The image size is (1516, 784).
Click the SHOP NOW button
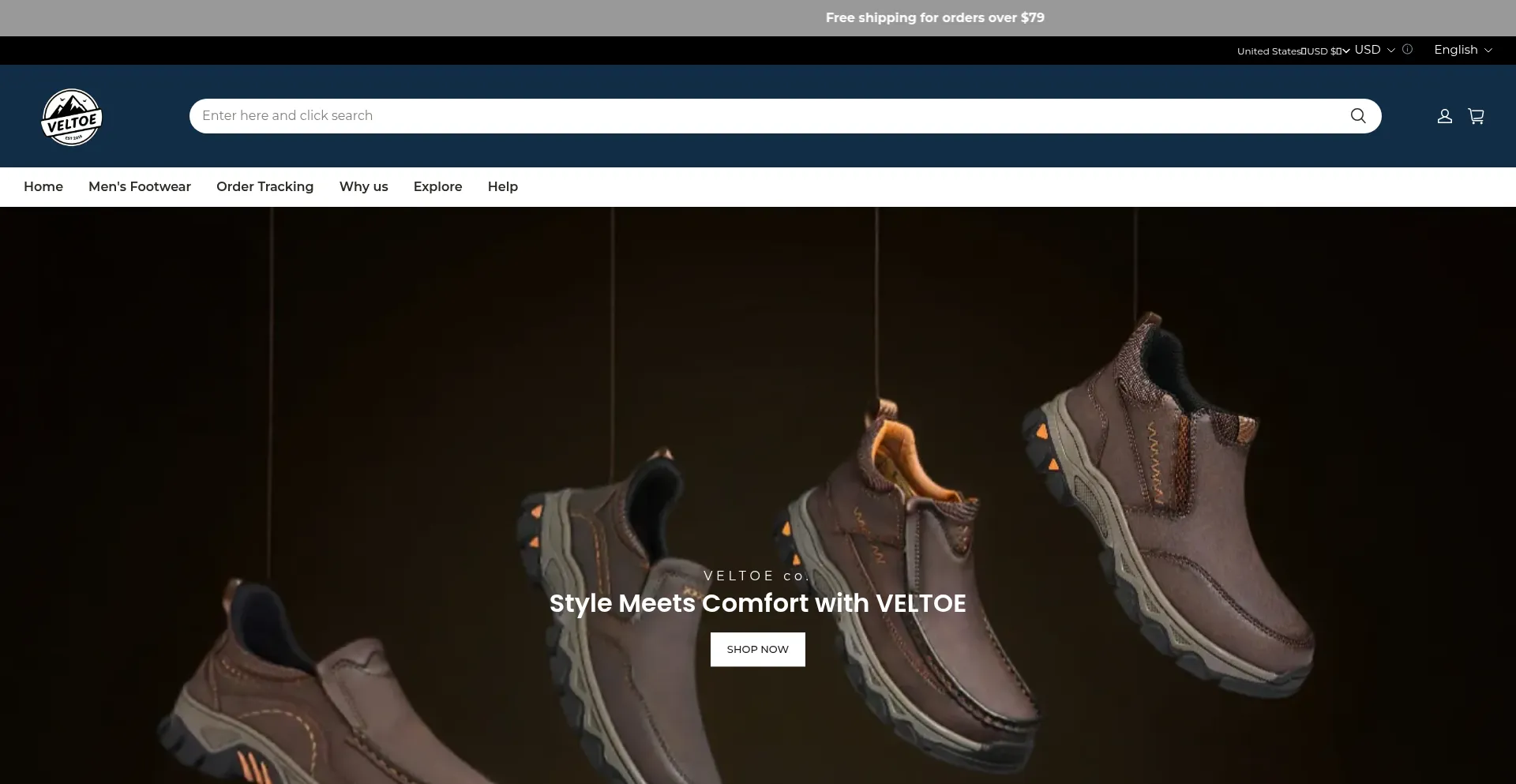[x=758, y=649]
